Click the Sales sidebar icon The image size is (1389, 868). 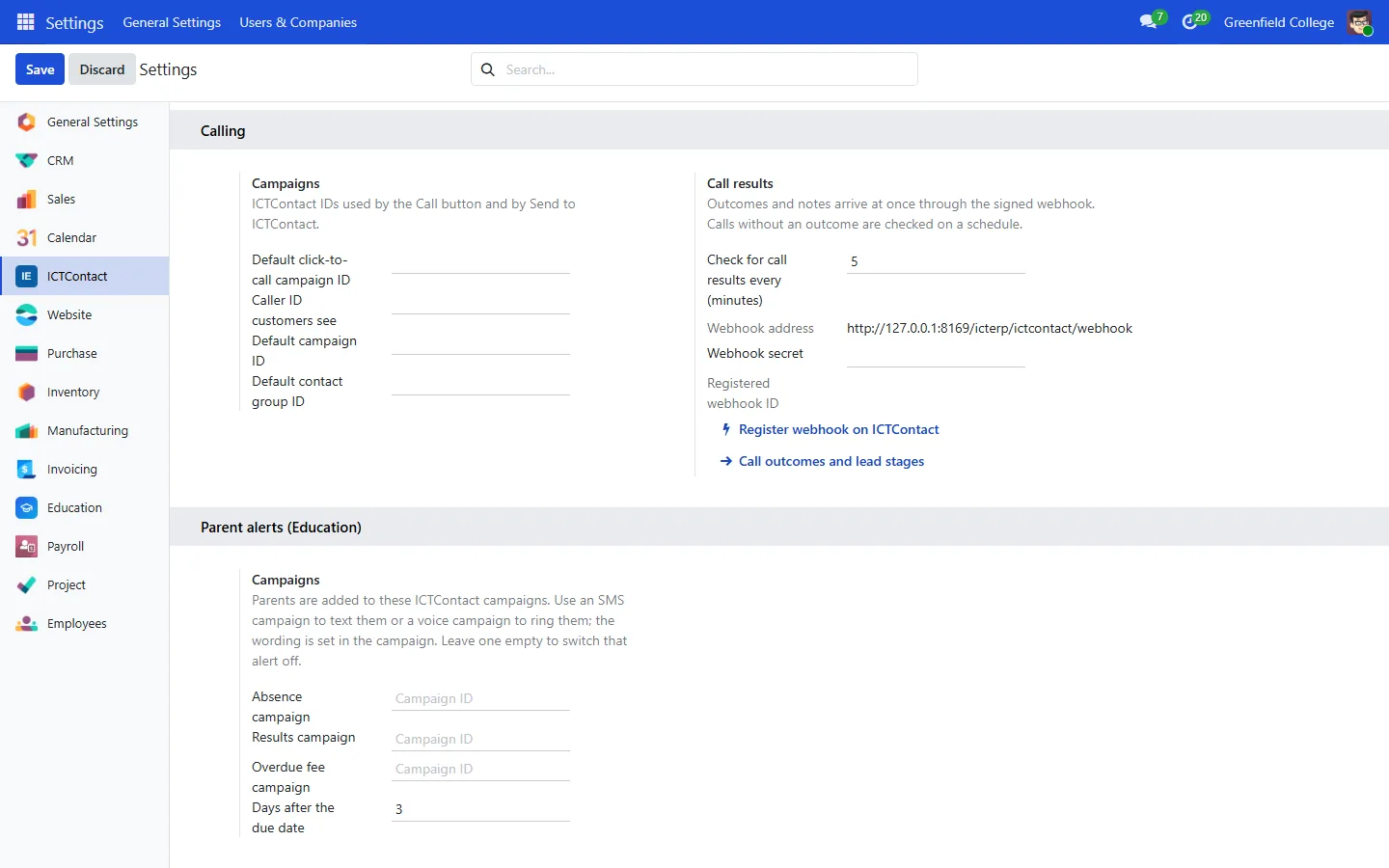tap(27, 199)
